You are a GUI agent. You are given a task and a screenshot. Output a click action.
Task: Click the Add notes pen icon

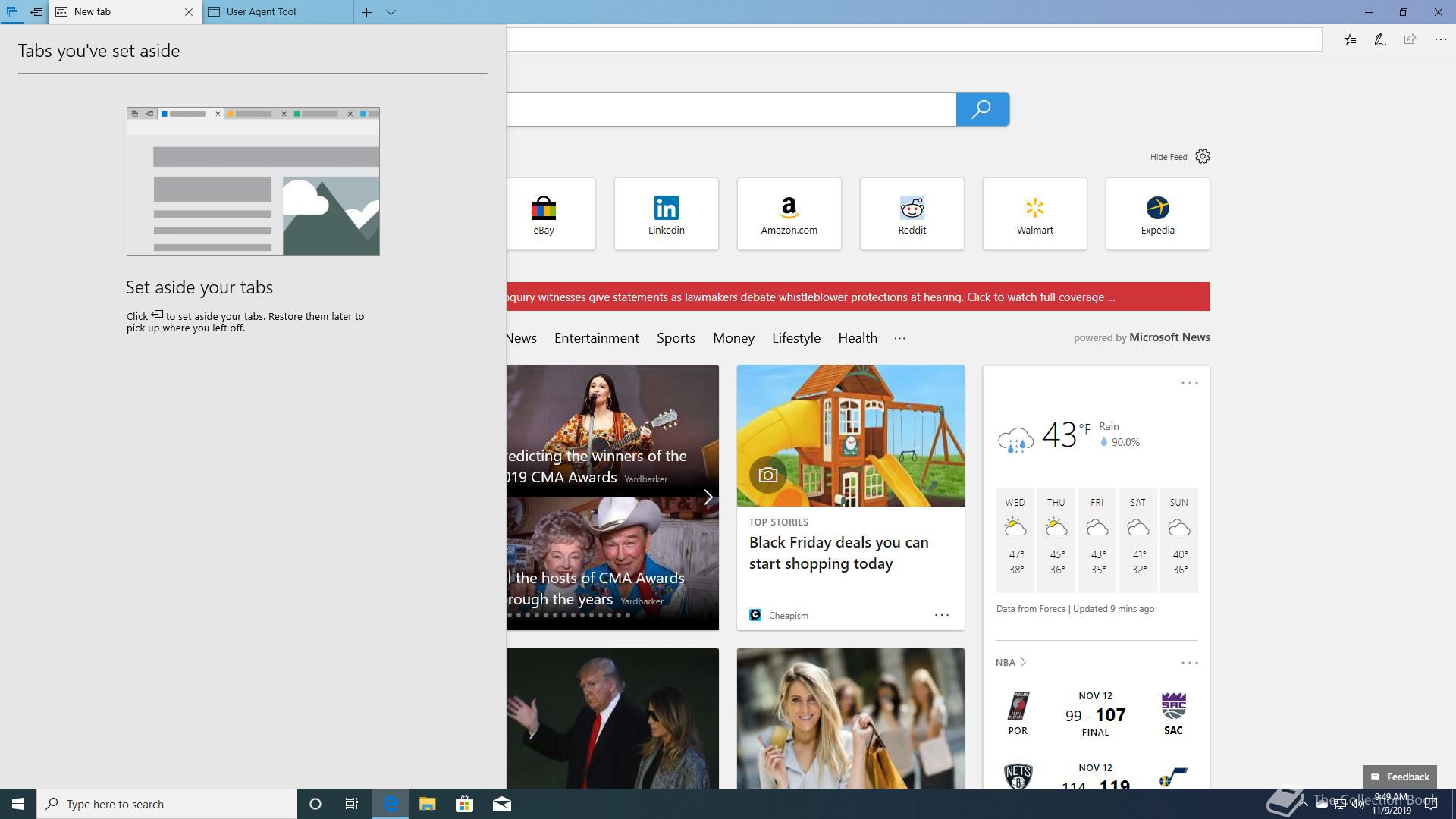1380,39
